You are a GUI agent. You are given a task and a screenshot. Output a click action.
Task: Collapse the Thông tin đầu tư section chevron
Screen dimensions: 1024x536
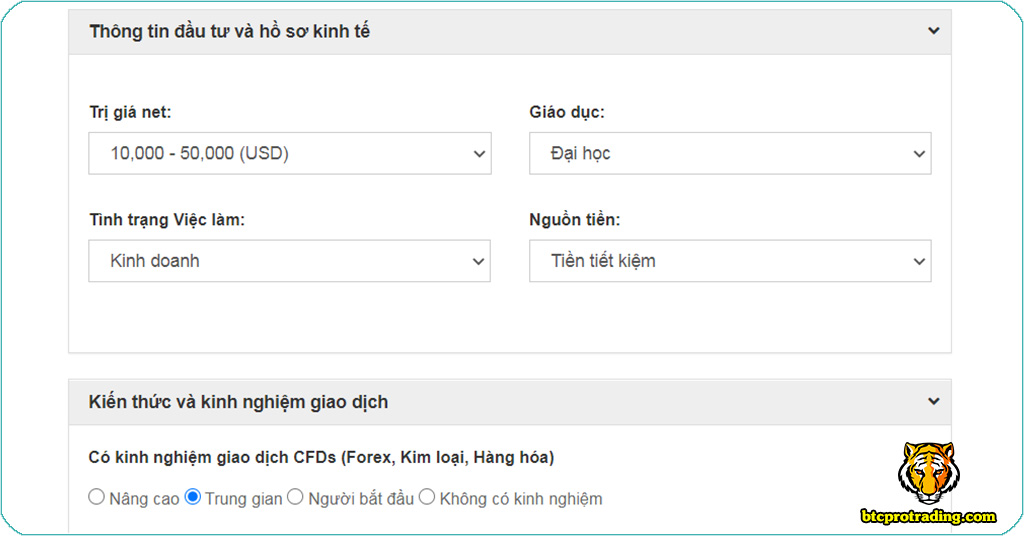(x=933, y=31)
